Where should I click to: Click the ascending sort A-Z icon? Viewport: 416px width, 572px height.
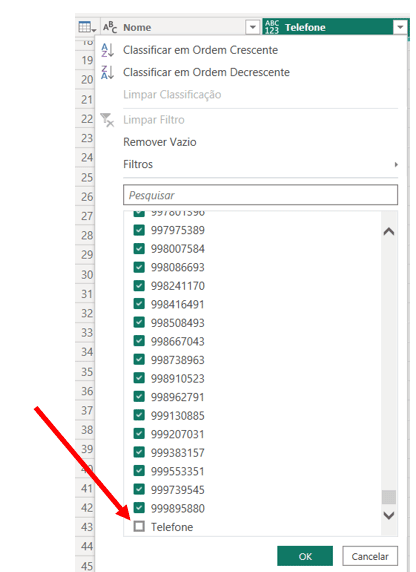point(107,50)
